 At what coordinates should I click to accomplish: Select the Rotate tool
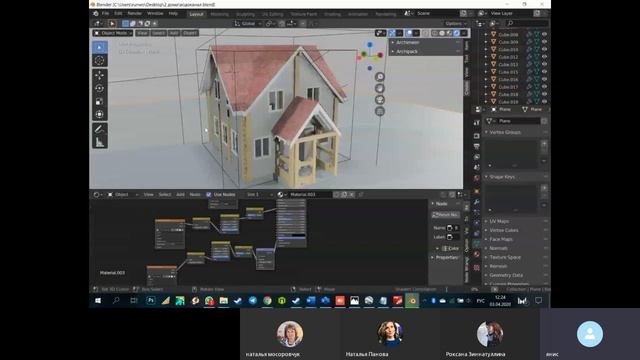100,88
